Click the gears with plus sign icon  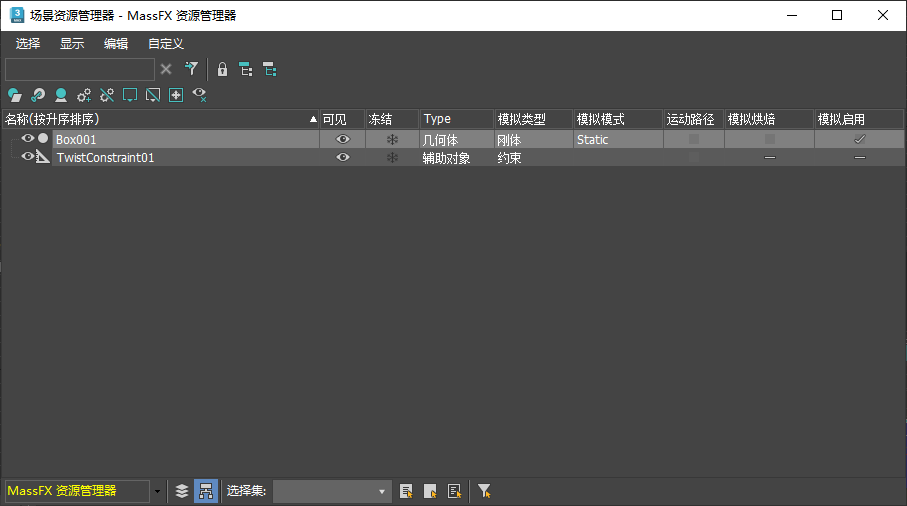coord(84,95)
